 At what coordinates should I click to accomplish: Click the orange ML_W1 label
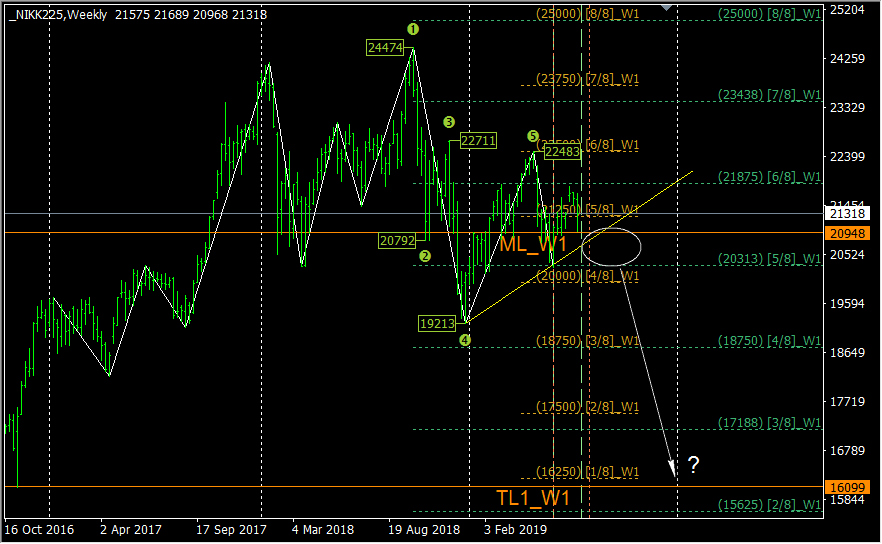pos(533,244)
